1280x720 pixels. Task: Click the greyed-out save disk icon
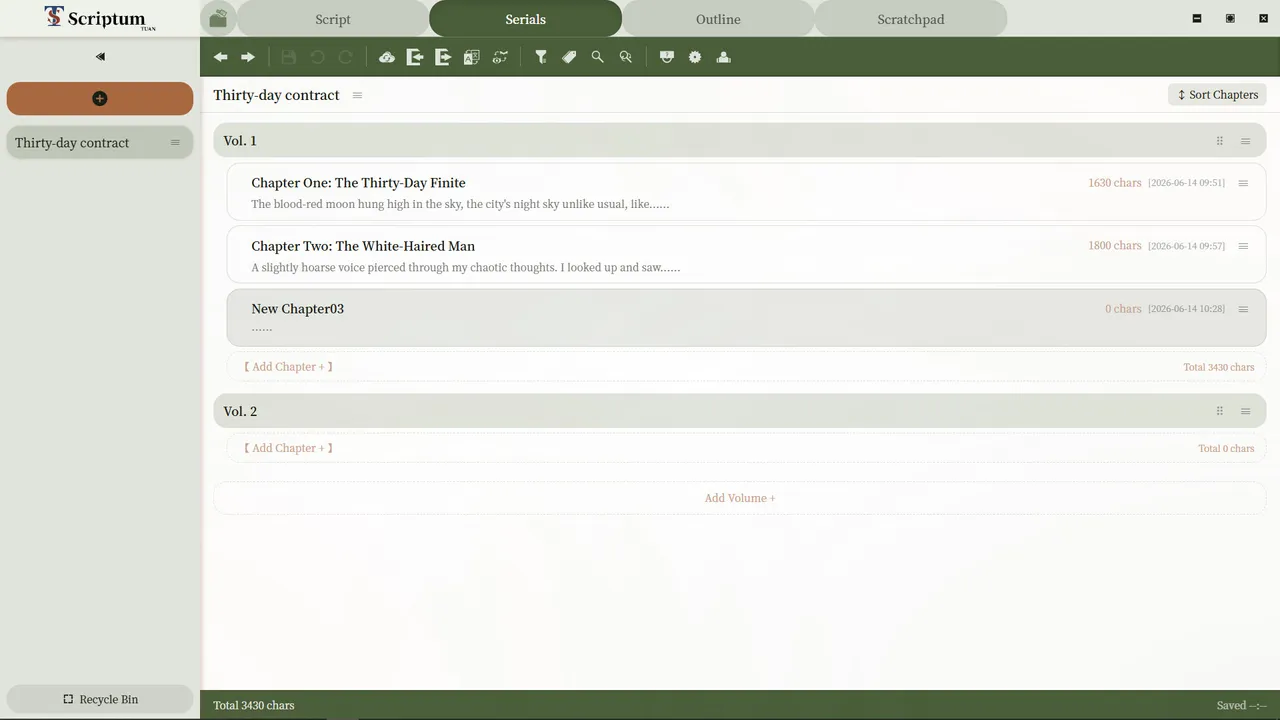click(x=289, y=57)
